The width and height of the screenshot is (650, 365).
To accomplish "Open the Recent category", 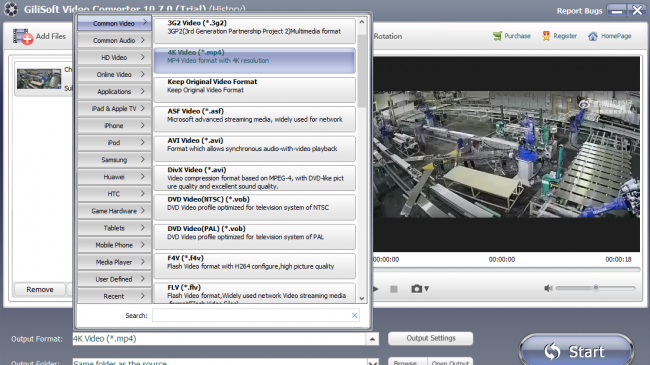I will tap(114, 296).
